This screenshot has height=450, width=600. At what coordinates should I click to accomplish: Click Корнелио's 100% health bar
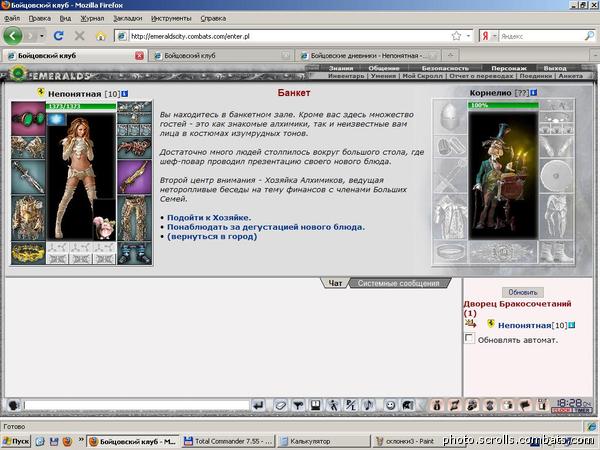[x=503, y=105]
